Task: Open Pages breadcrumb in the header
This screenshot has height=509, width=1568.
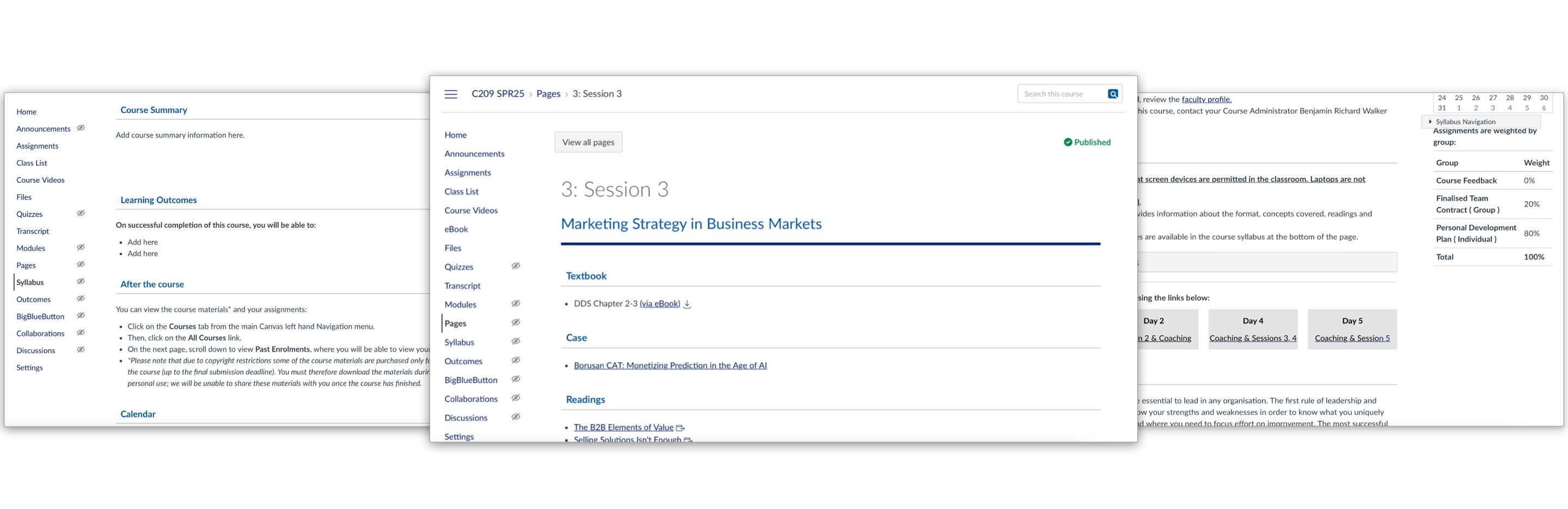Action: pyautogui.click(x=548, y=94)
